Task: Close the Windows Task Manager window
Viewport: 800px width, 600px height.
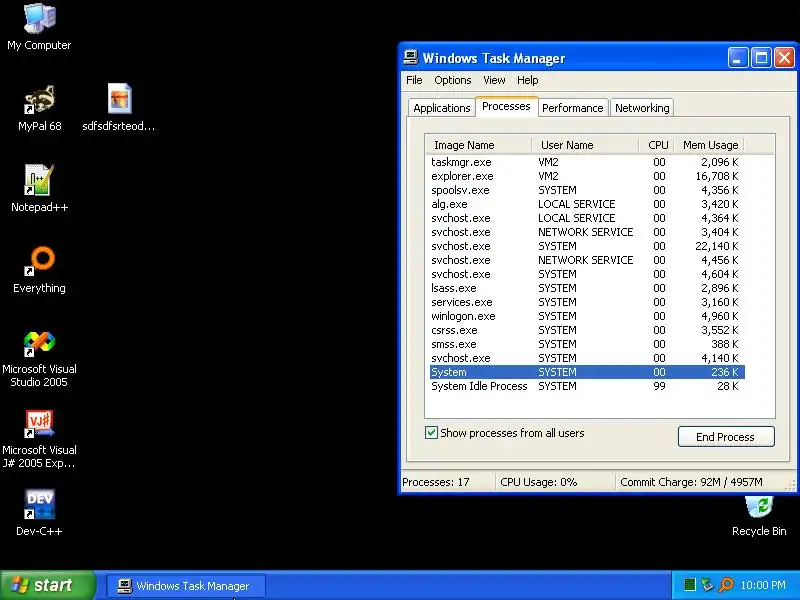Action: pos(784,58)
